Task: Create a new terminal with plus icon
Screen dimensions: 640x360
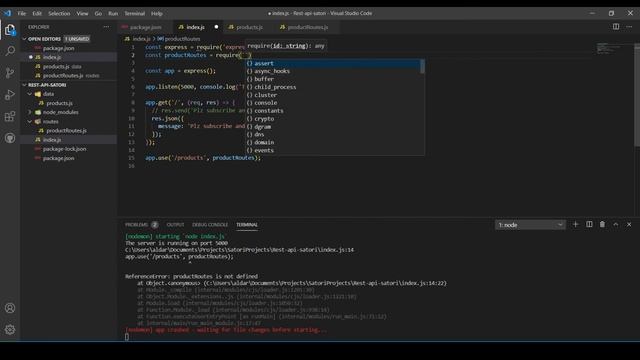Action: (x=576, y=224)
